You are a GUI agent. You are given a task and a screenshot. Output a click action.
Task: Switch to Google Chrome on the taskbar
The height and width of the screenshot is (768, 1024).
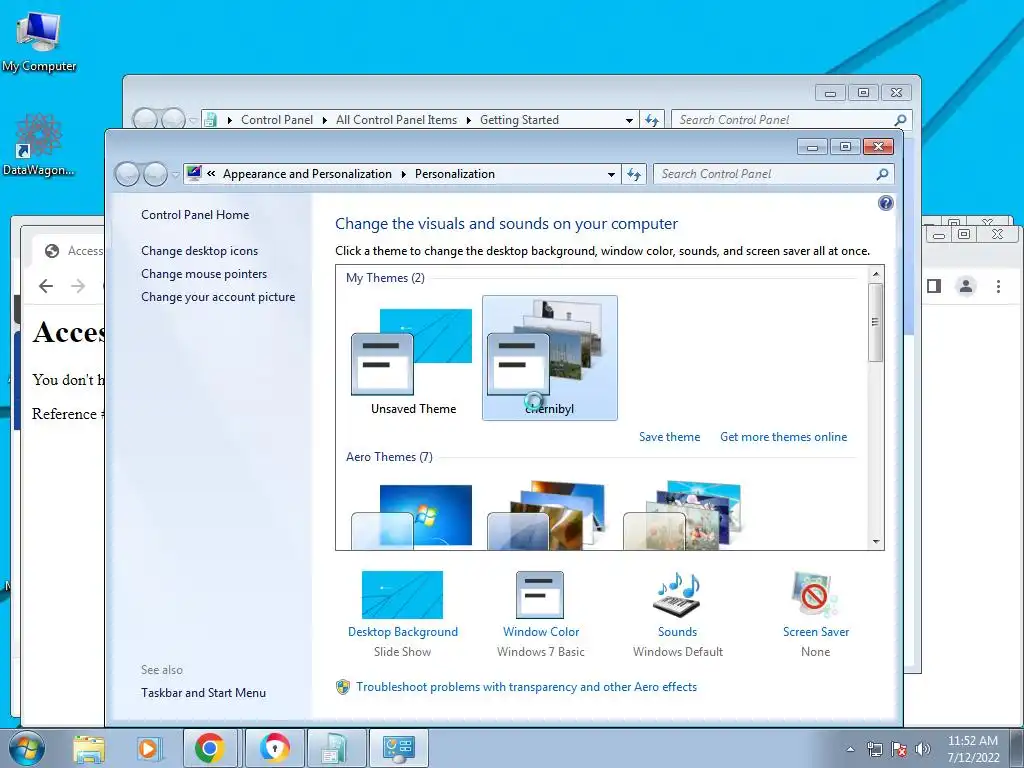pos(209,748)
